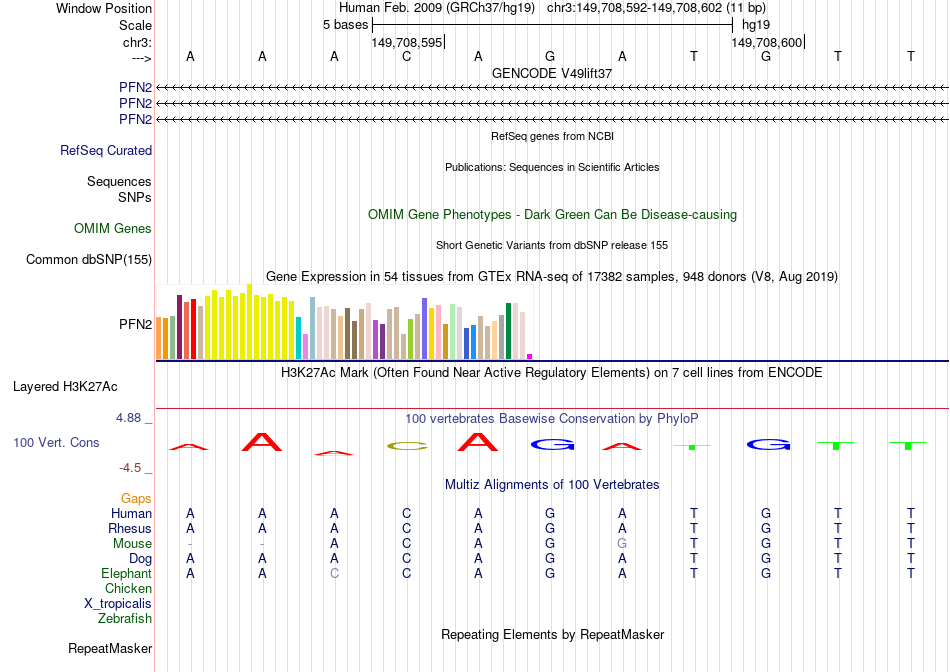Image resolution: width=950 pixels, height=672 pixels.
Task: Click the 149,708,600 coordinate marker
Action: [766, 42]
